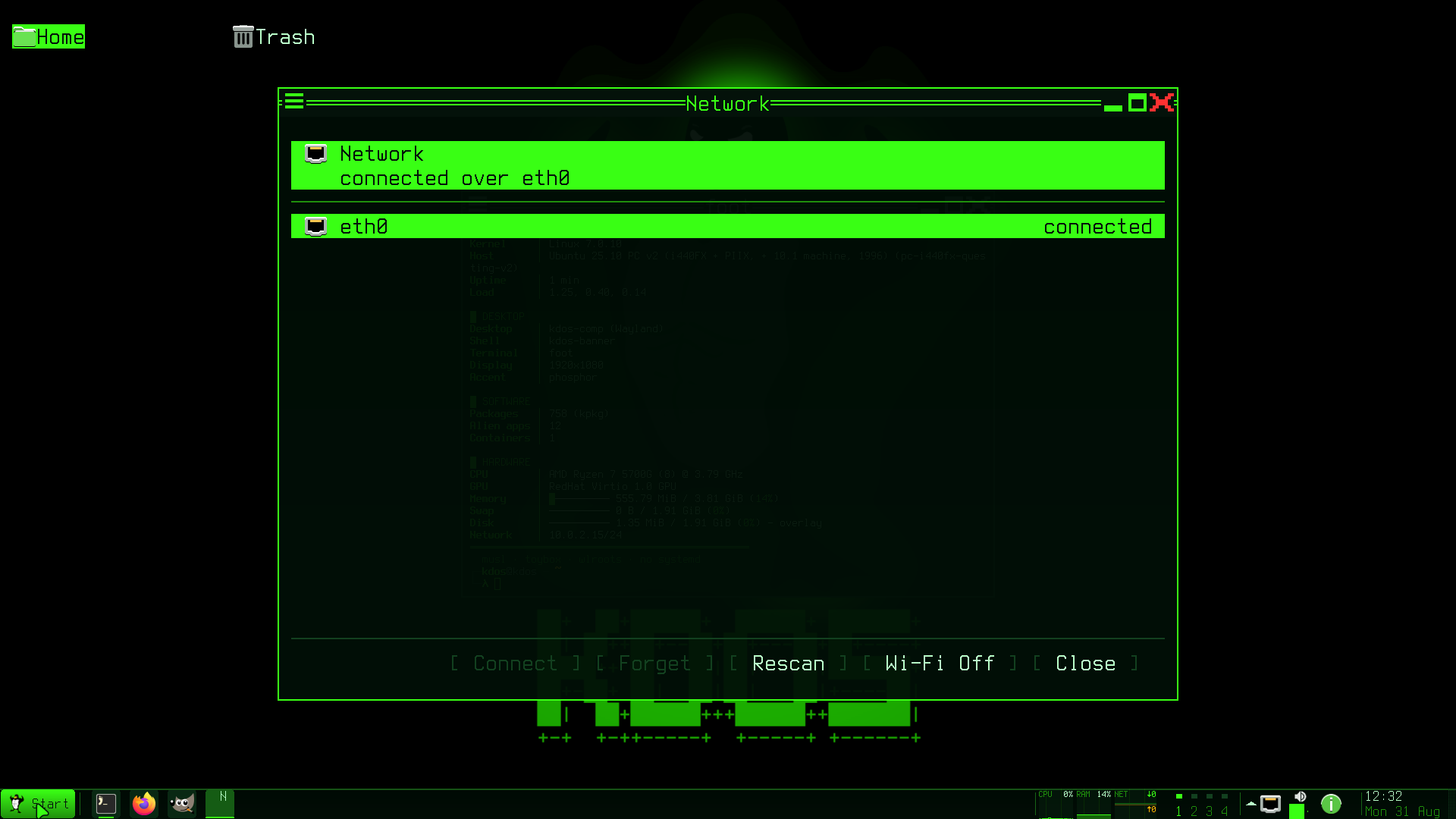Open the network tray icon
Image resolution: width=1456 pixels, height=819 pixels.
pyautogui.click(x=1271, y=804)
